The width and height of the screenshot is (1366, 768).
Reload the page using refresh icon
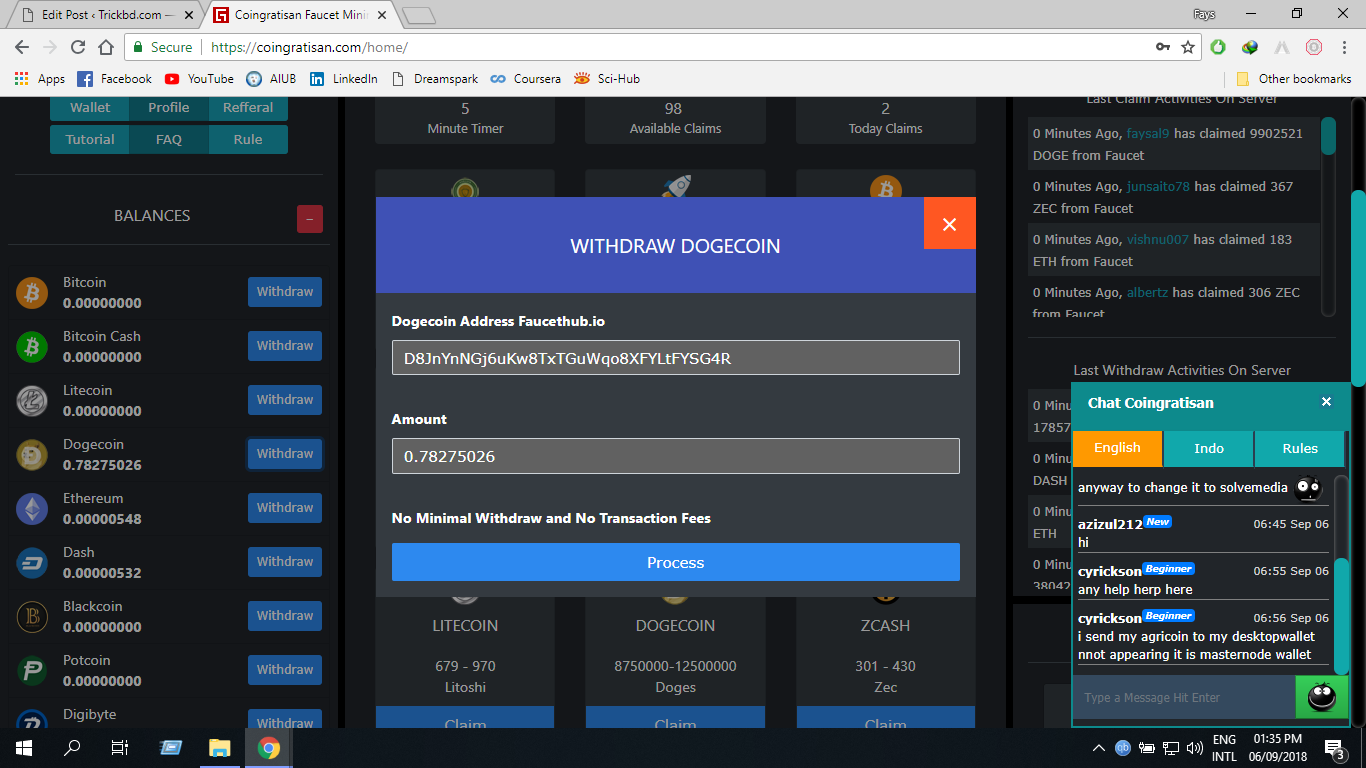click(x=78, y=47)
